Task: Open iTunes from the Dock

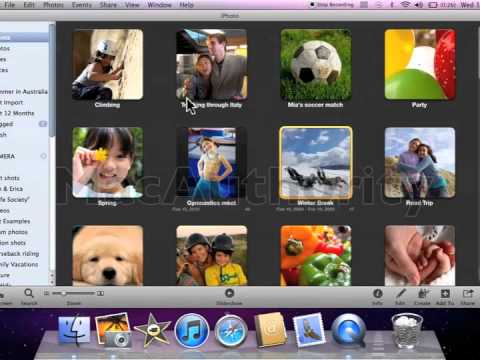Action: click(192, 331)
